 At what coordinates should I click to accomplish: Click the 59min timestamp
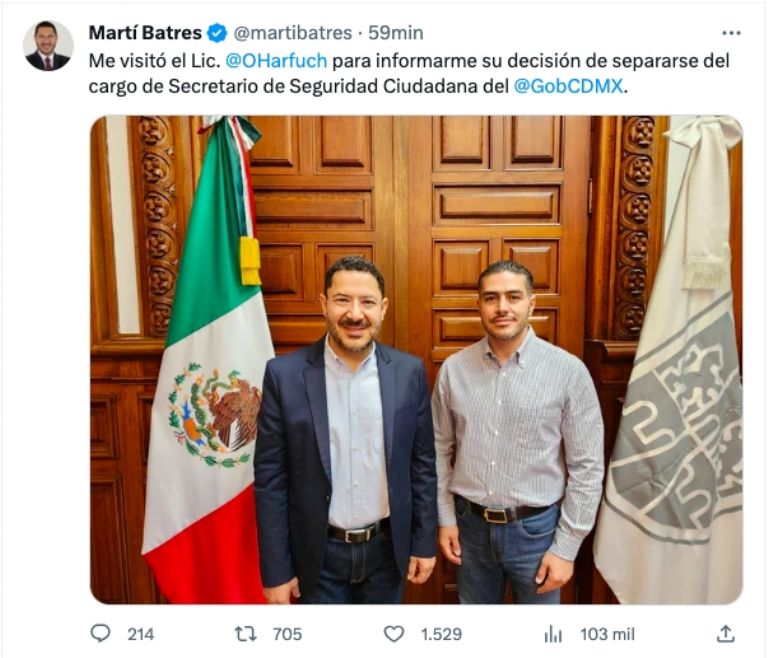tap(396, 33)
